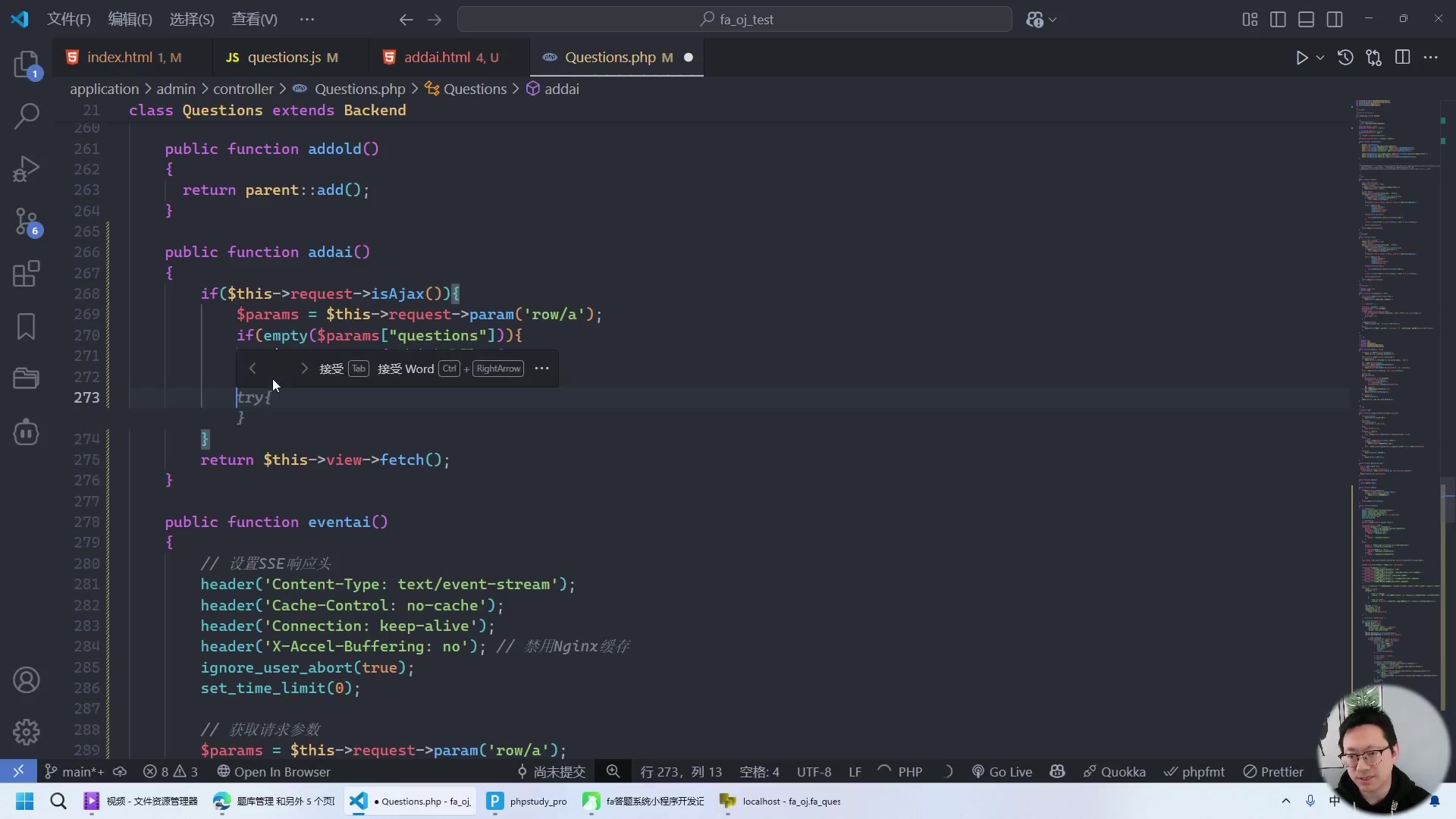Open Run and Debug view
This screenshot has height=819, width=1456.
(x=27, y=168)
